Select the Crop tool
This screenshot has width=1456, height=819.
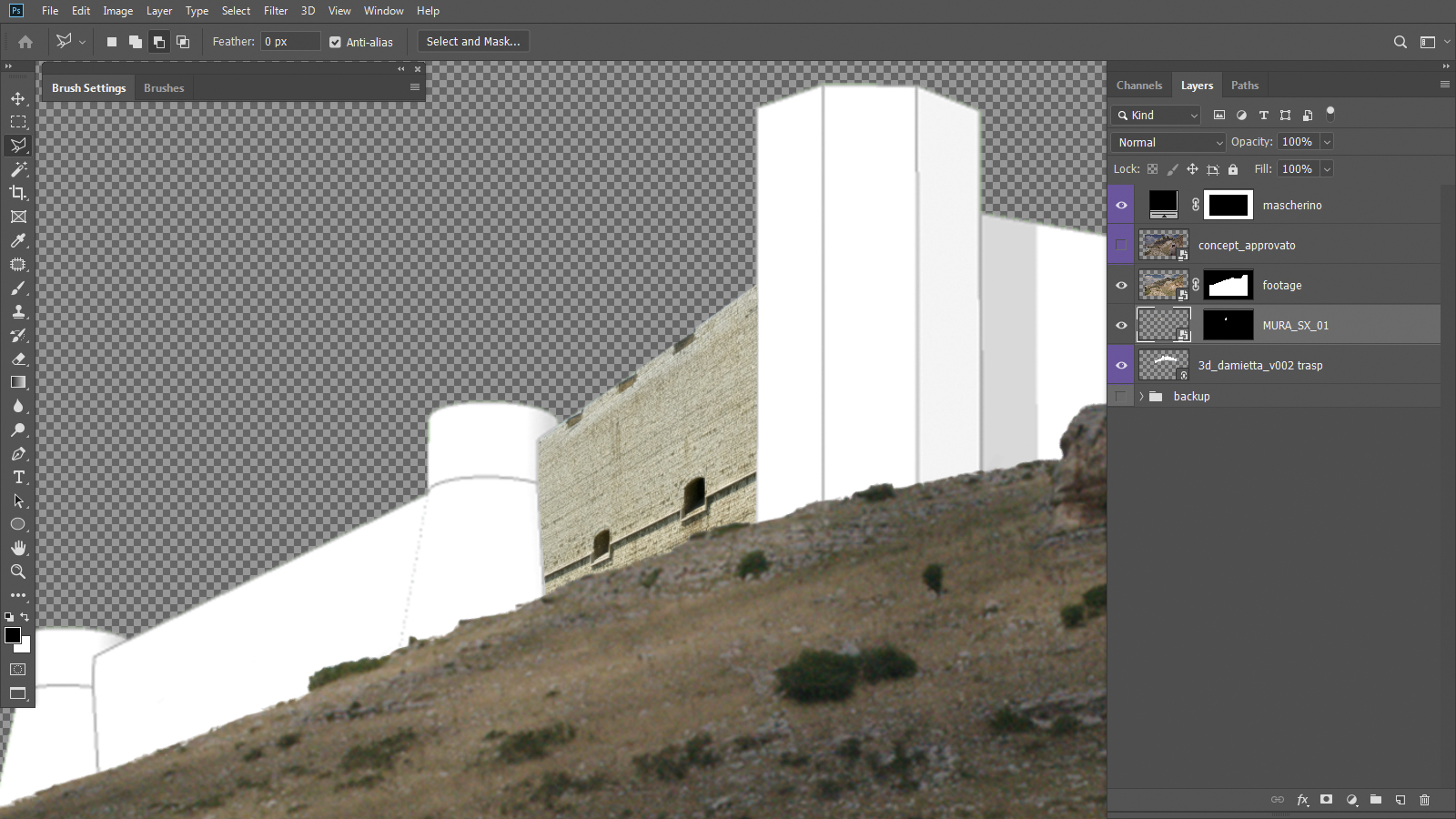point(18,193)
